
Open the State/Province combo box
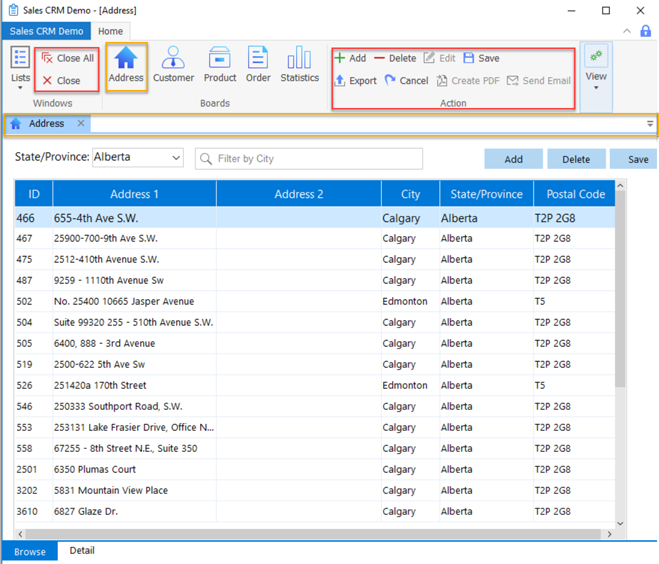(138, 158)
